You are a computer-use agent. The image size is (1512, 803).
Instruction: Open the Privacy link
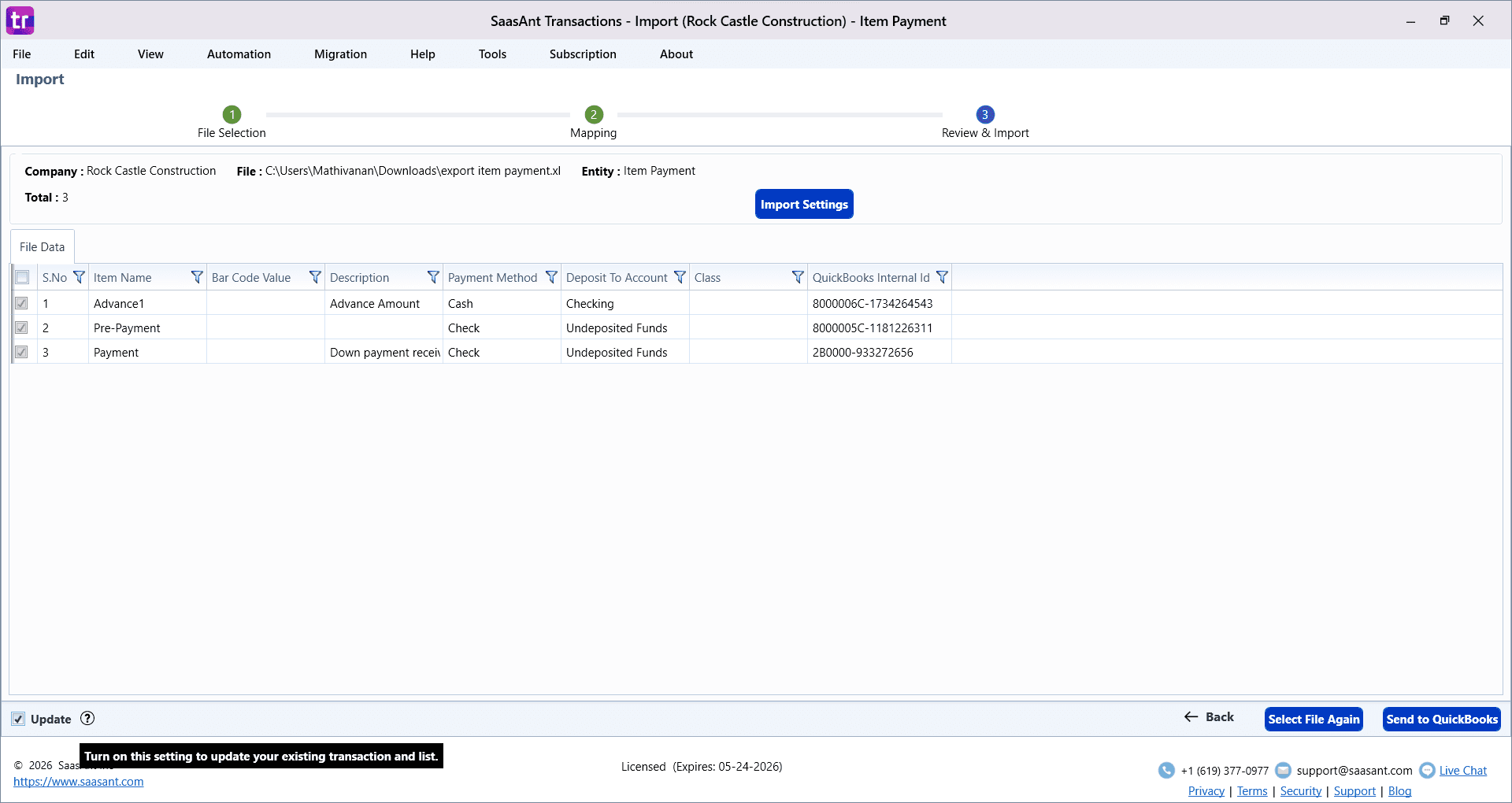click(1206, 791)
